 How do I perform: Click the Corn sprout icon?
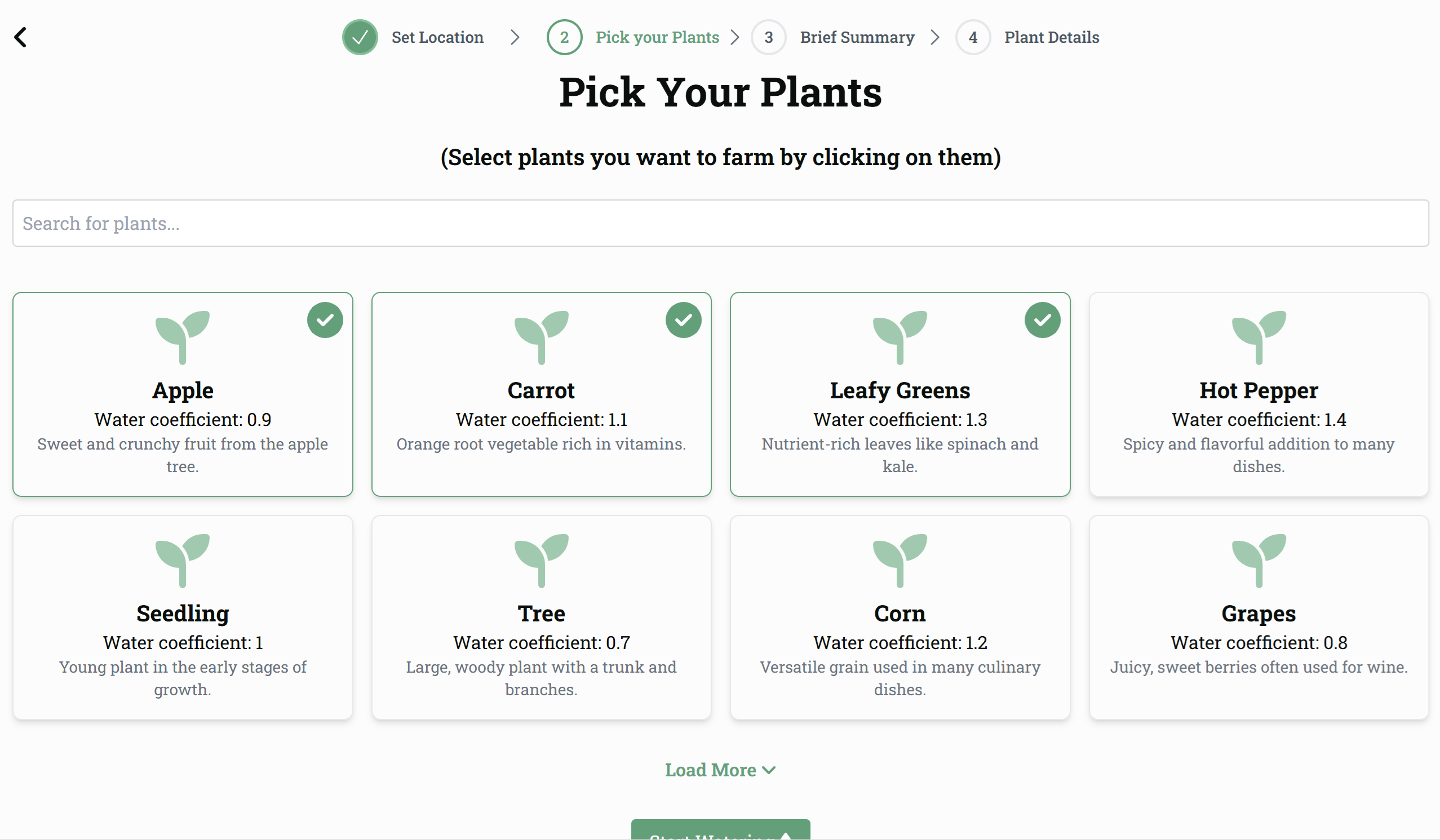click(x=900, y=560)
